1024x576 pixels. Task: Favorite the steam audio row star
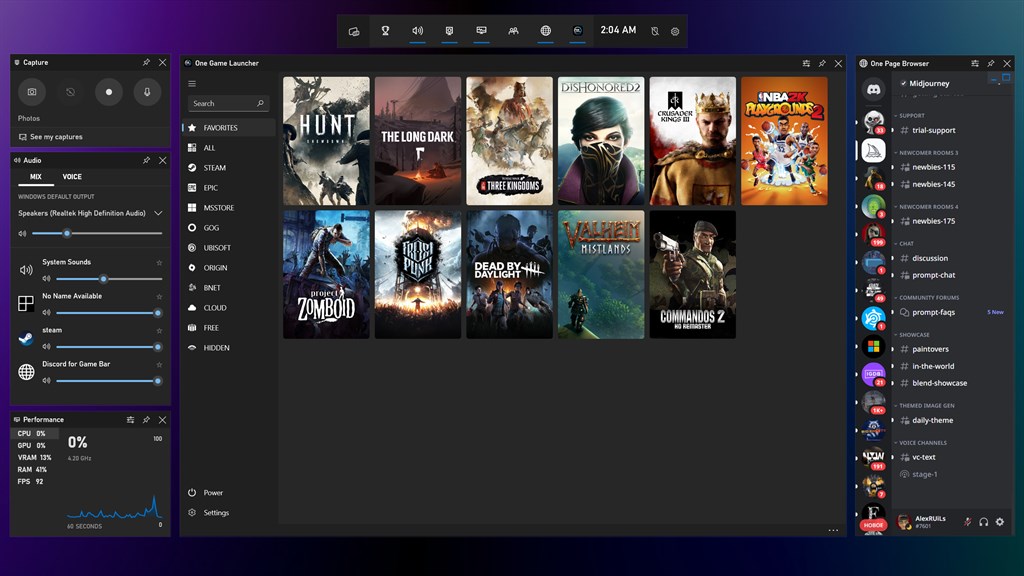[x=159, y=330]
